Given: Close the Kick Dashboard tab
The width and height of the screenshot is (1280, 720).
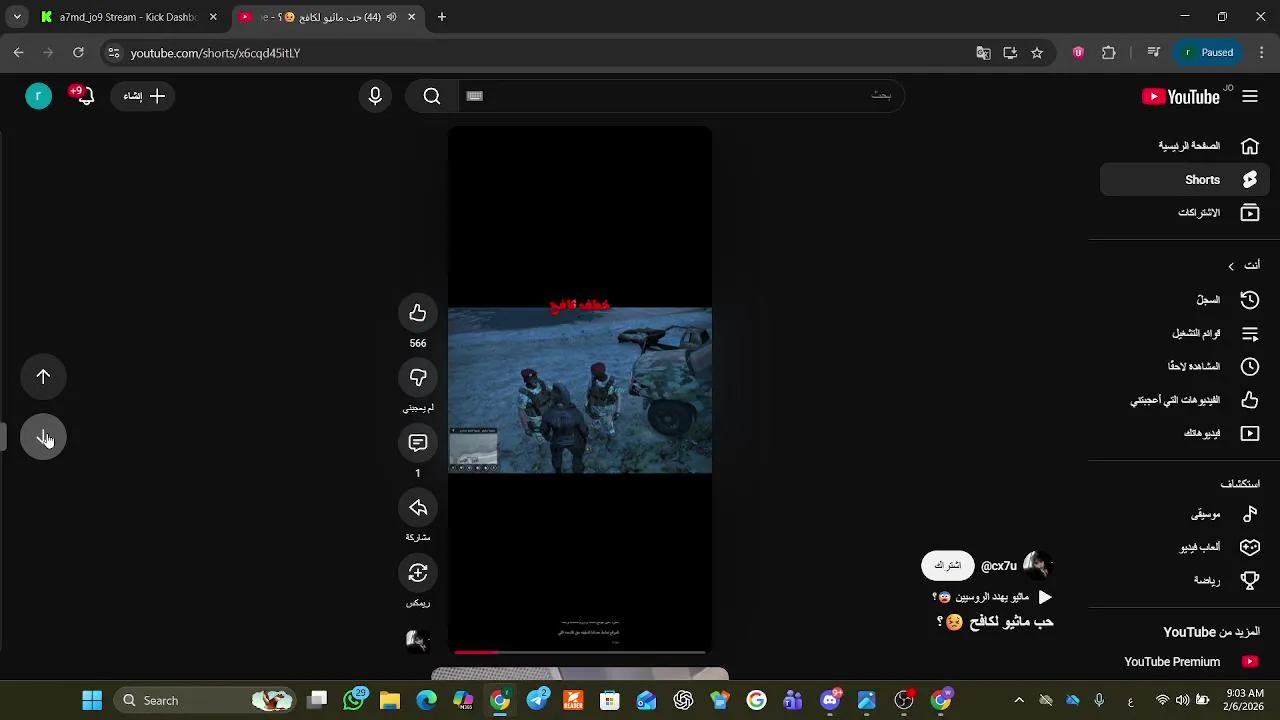Looking at the screenshot, I should 213,17.
